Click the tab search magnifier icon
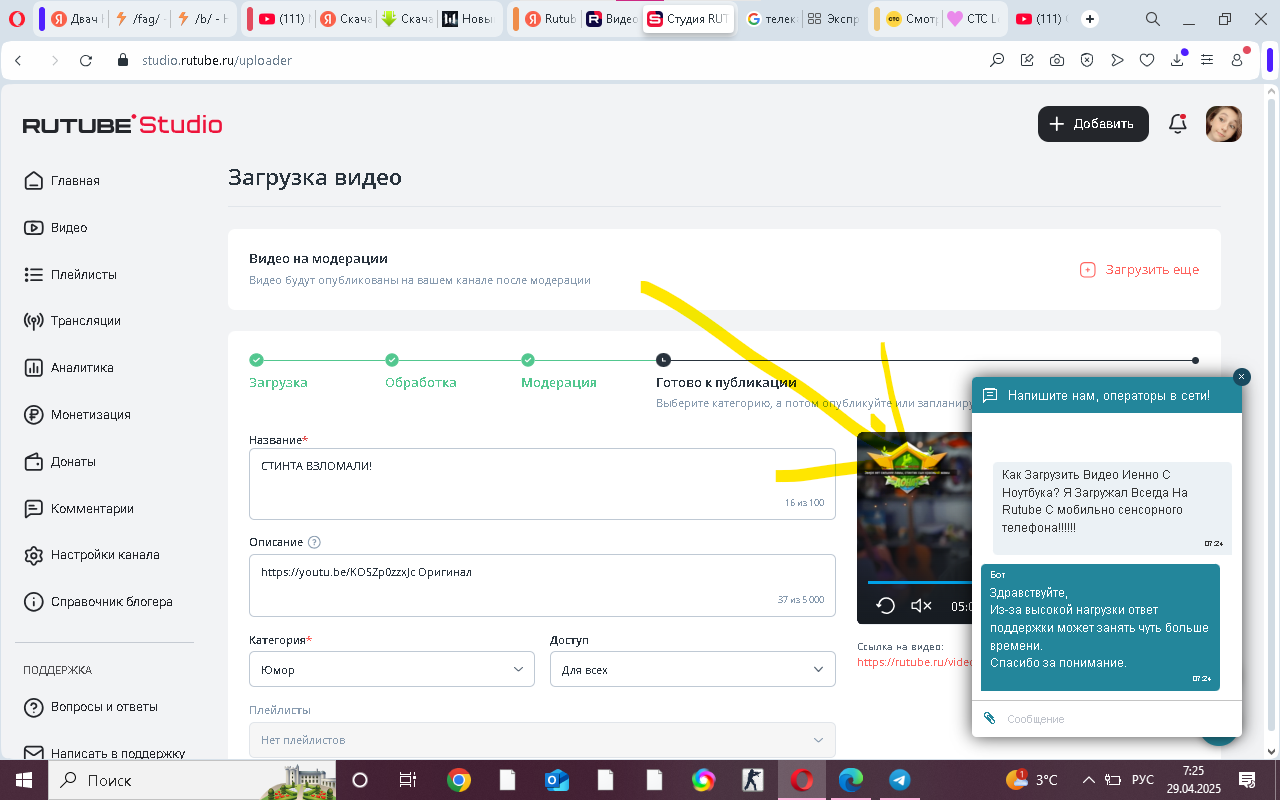The height and width of the screenshot is (800, 1280). [x=1153, y=19]
